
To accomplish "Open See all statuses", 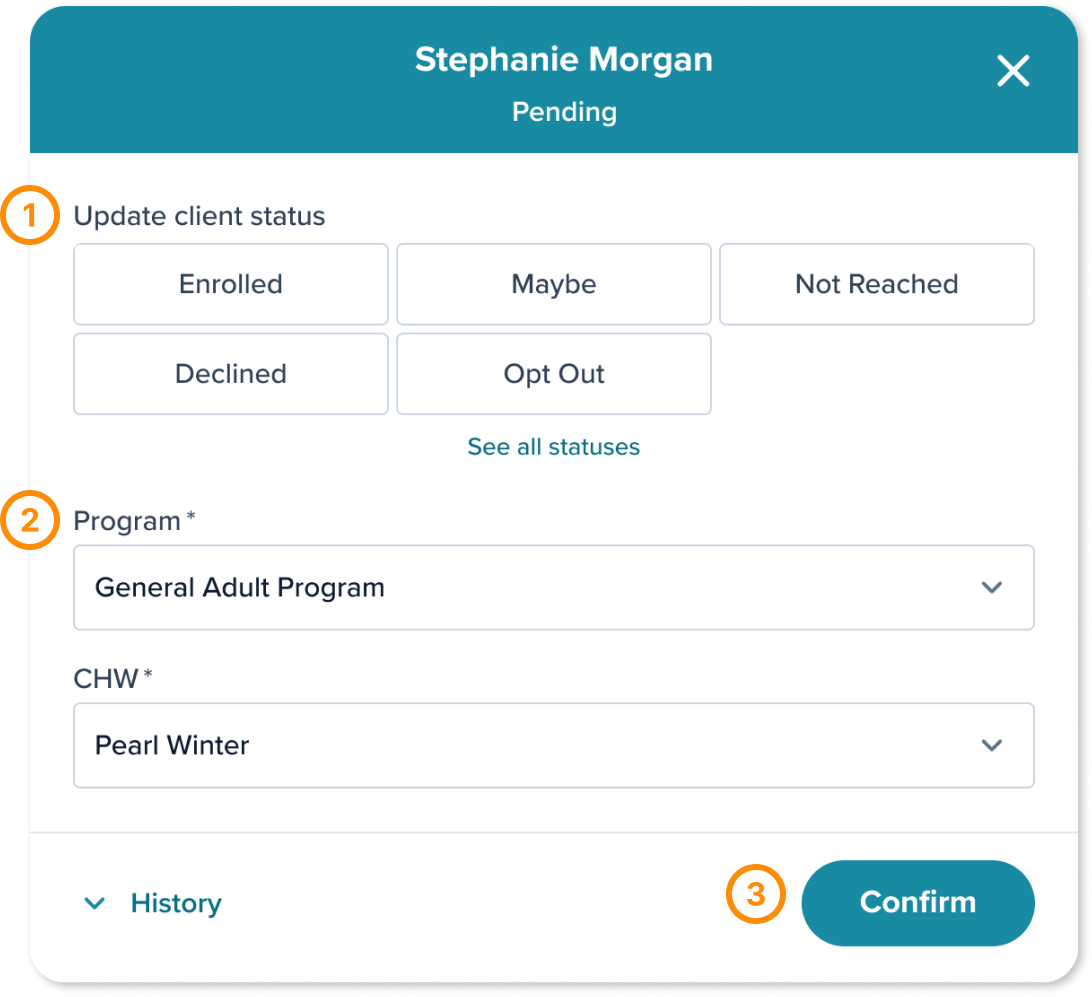I will (x=553, y=447).
